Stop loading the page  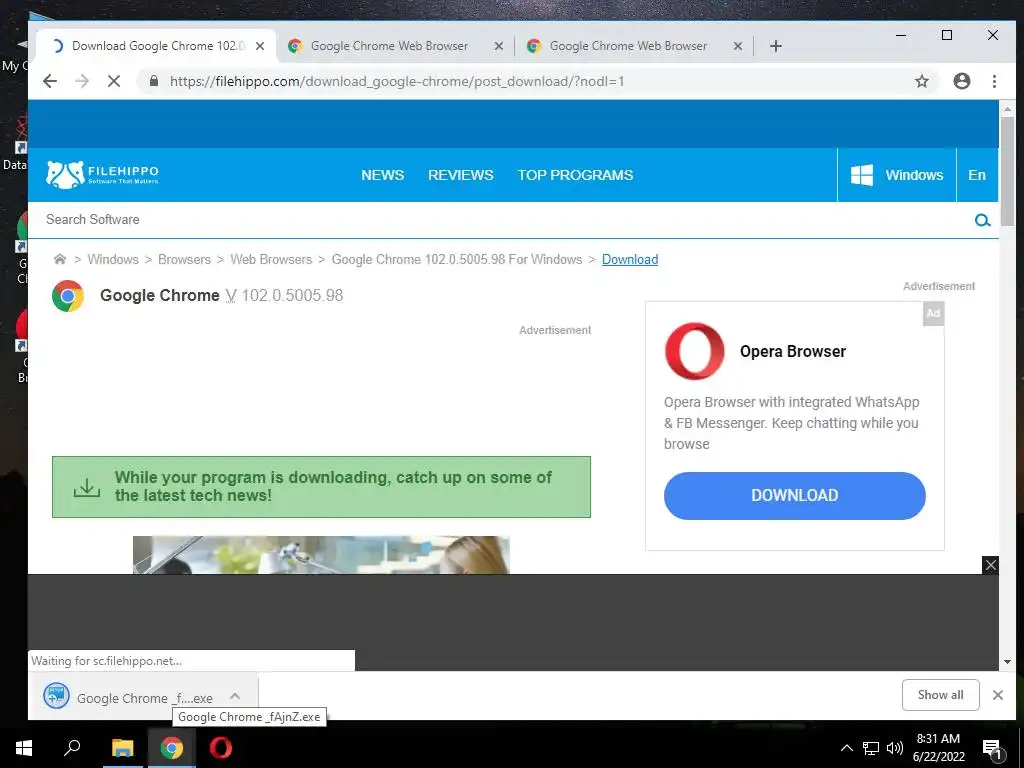tap(114, 81)
